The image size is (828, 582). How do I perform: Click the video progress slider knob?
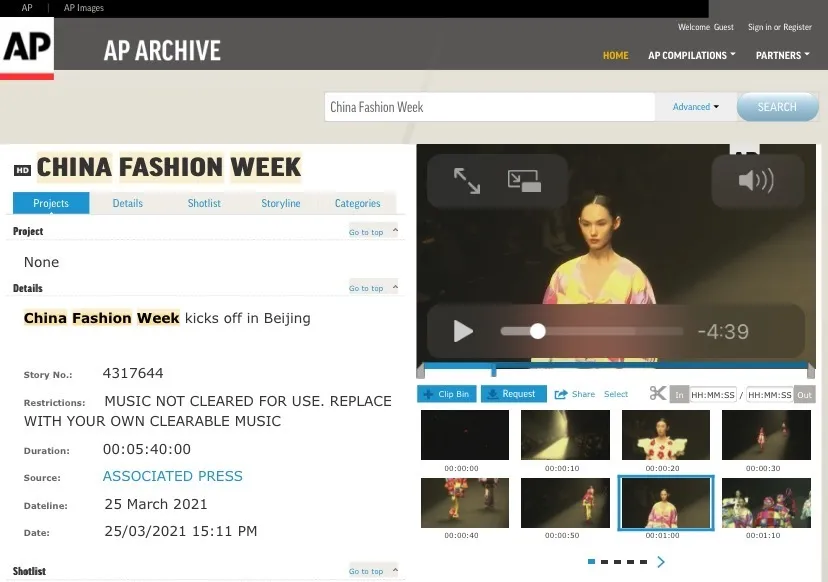point(538,331)
